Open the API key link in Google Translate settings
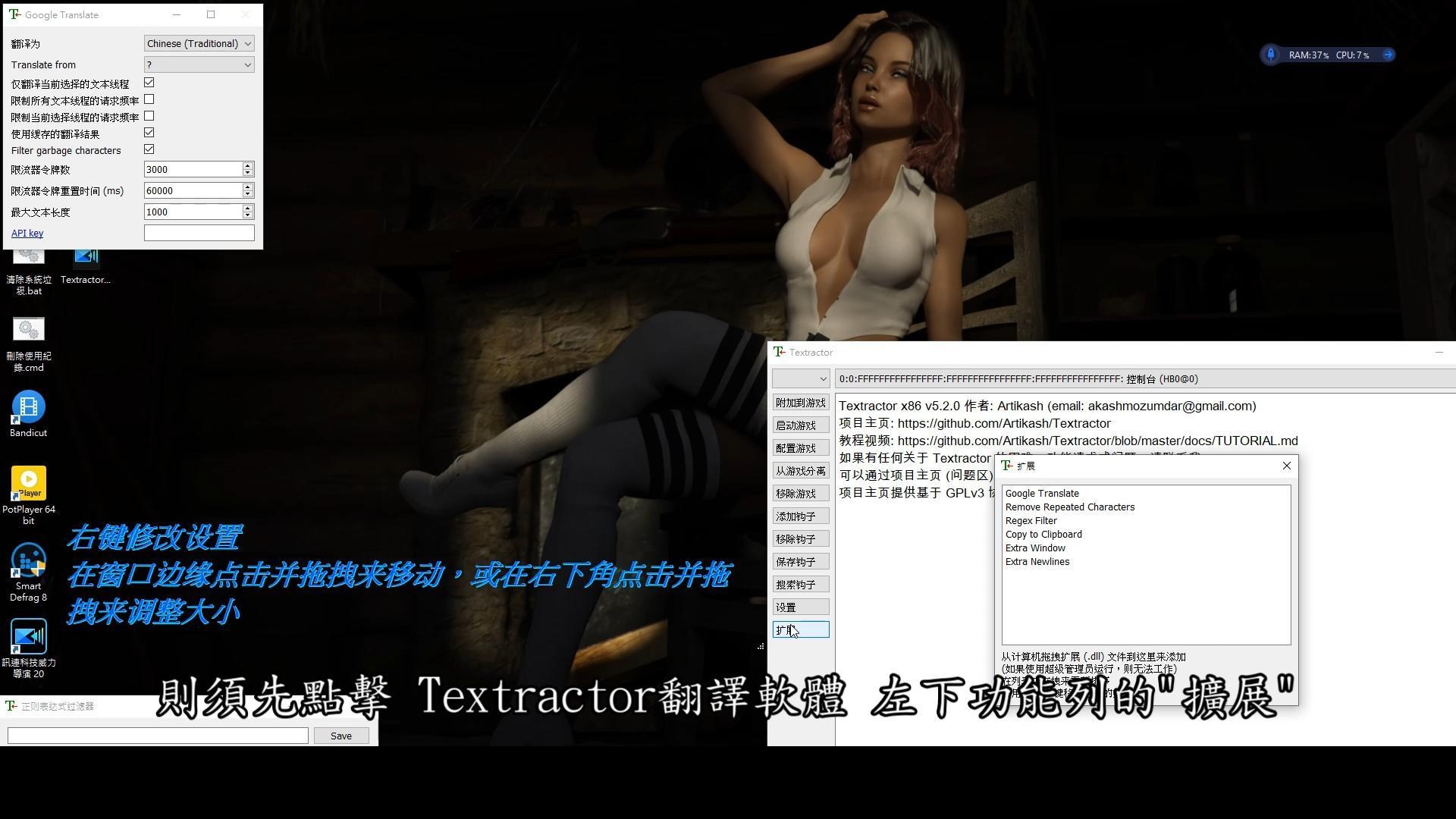This screenshot has width=1456, height=819. (27, 233)
